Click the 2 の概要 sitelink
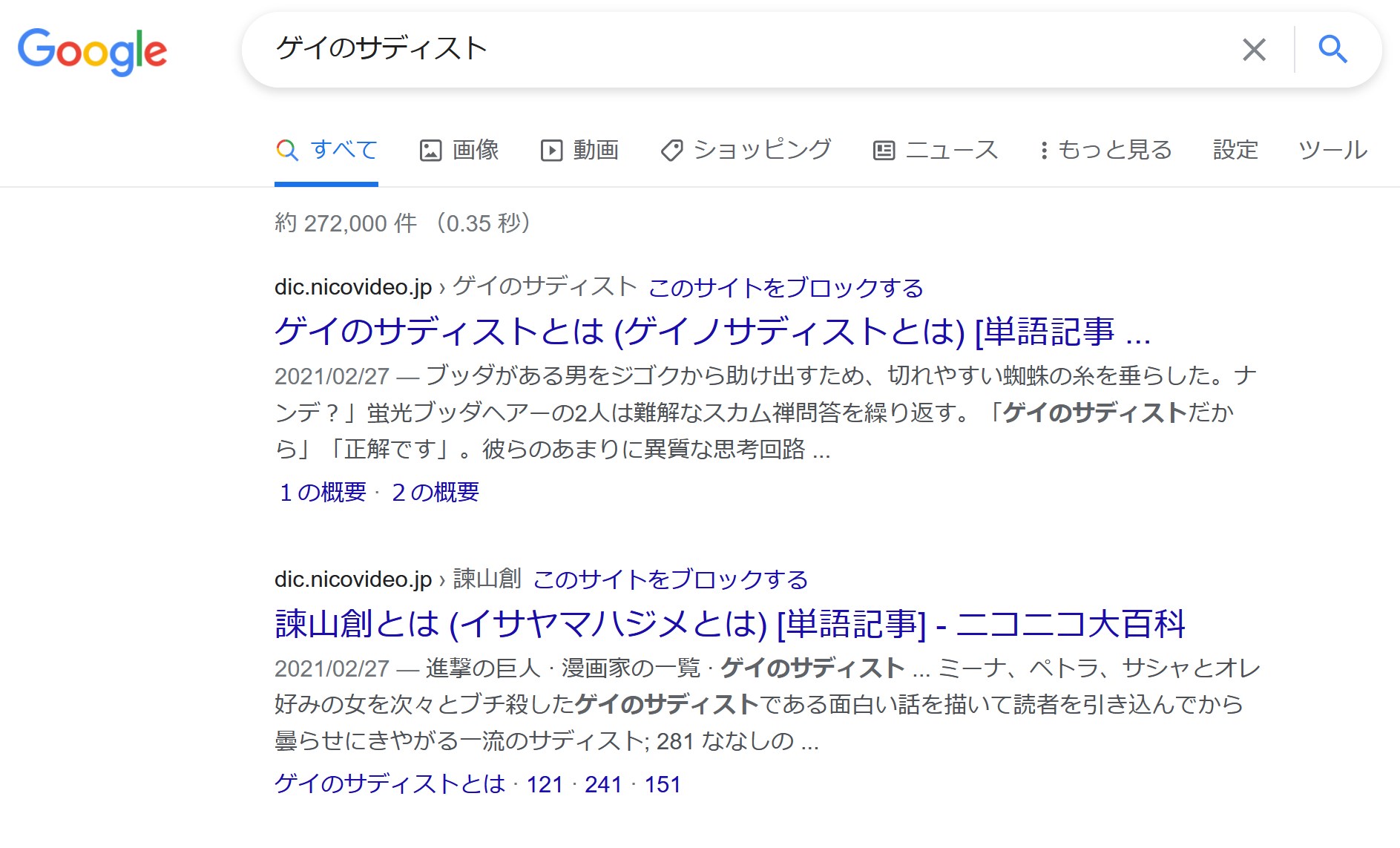Screen dimensions: 1400x848 [x=436, y=492]
